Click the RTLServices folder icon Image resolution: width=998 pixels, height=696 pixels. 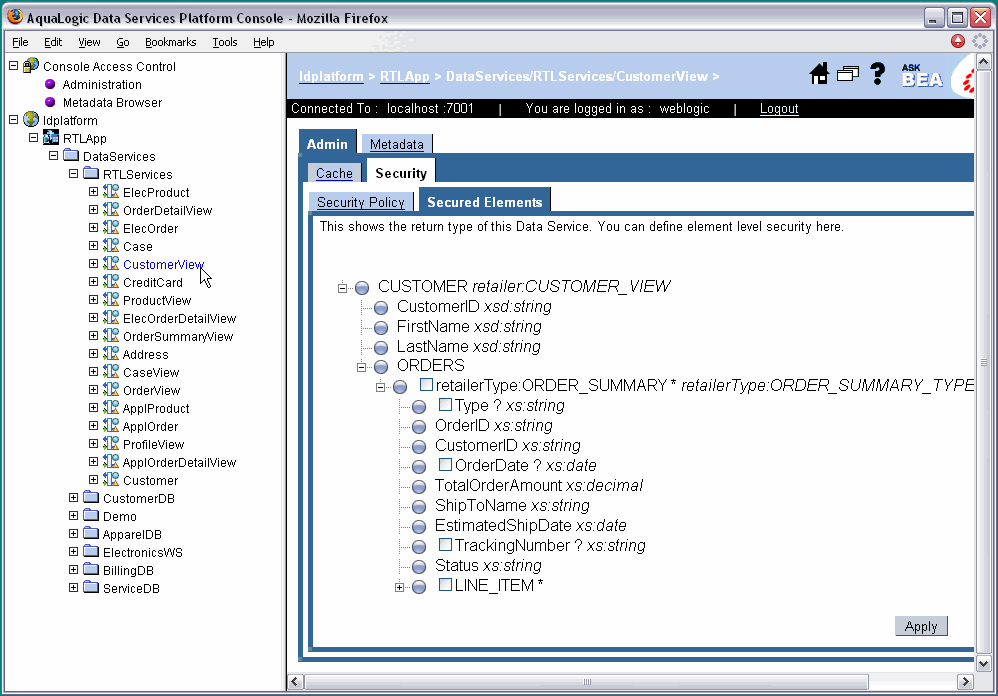click(x=91, y=174)
